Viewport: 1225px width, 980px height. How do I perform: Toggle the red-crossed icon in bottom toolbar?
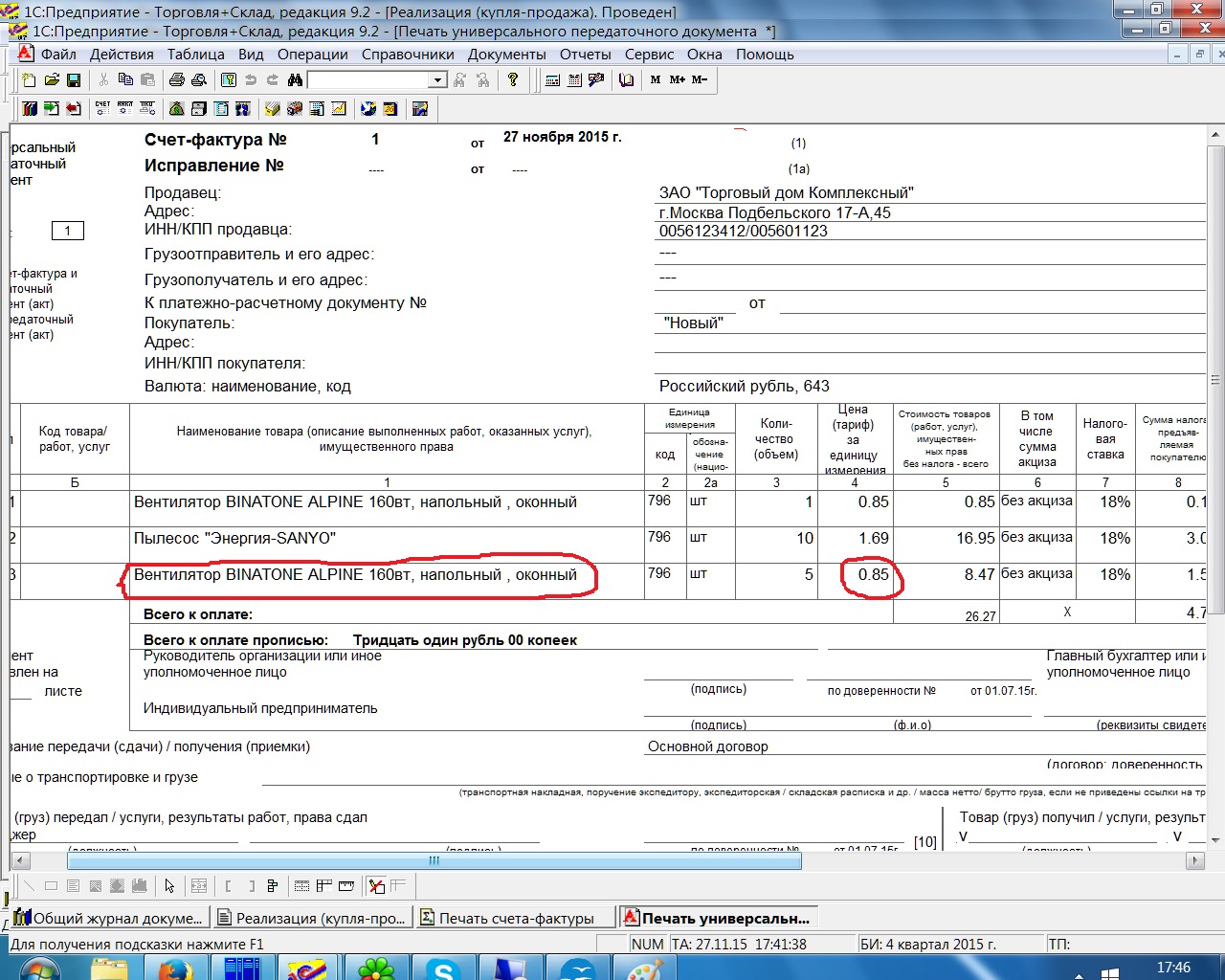376,886
